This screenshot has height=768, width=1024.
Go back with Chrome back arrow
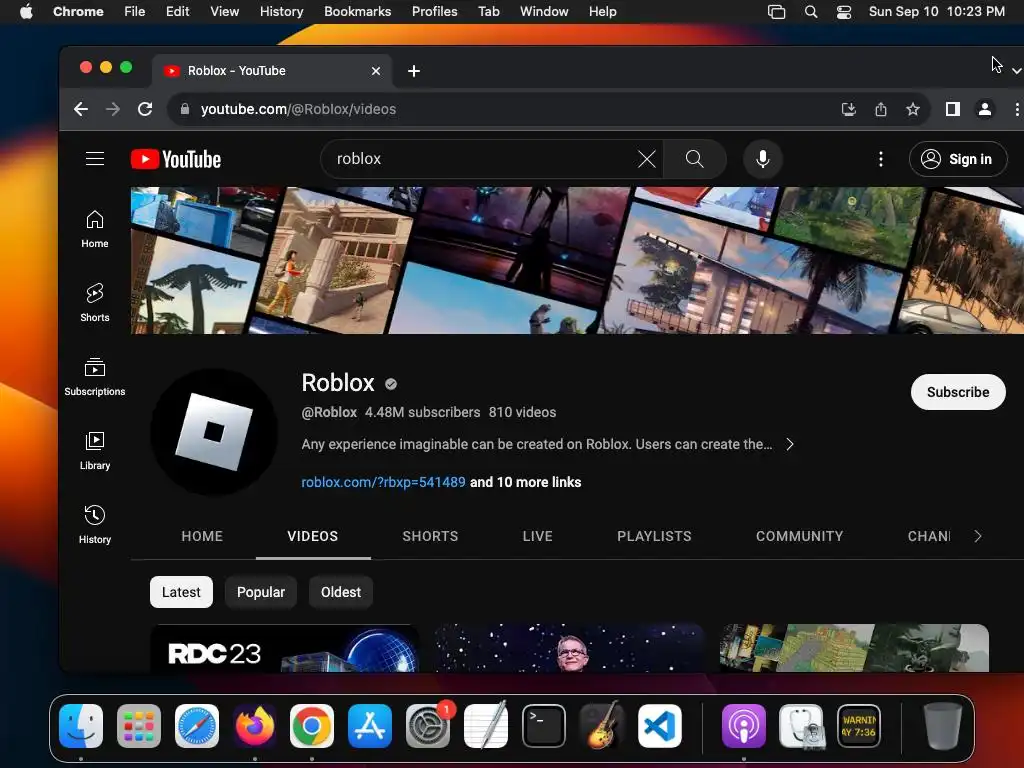[x=81, y=109]
